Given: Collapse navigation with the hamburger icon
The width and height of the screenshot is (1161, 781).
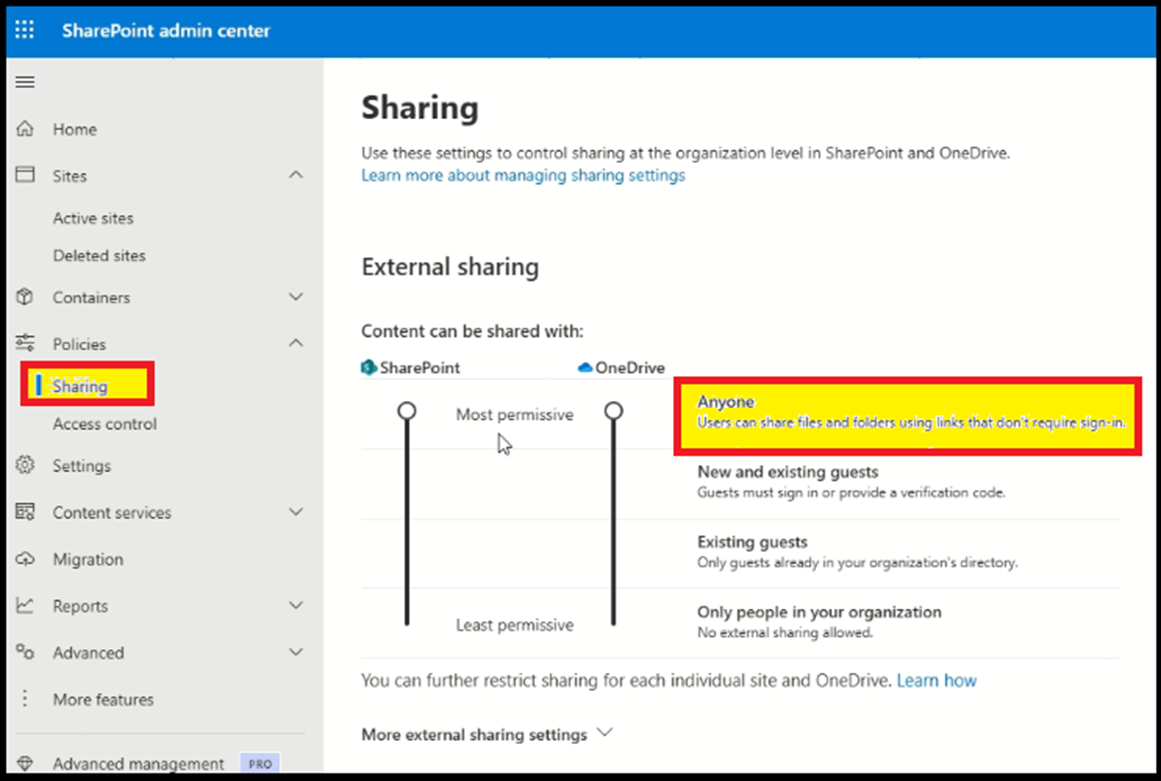Looking at the screenshot, I should point(25,81).
